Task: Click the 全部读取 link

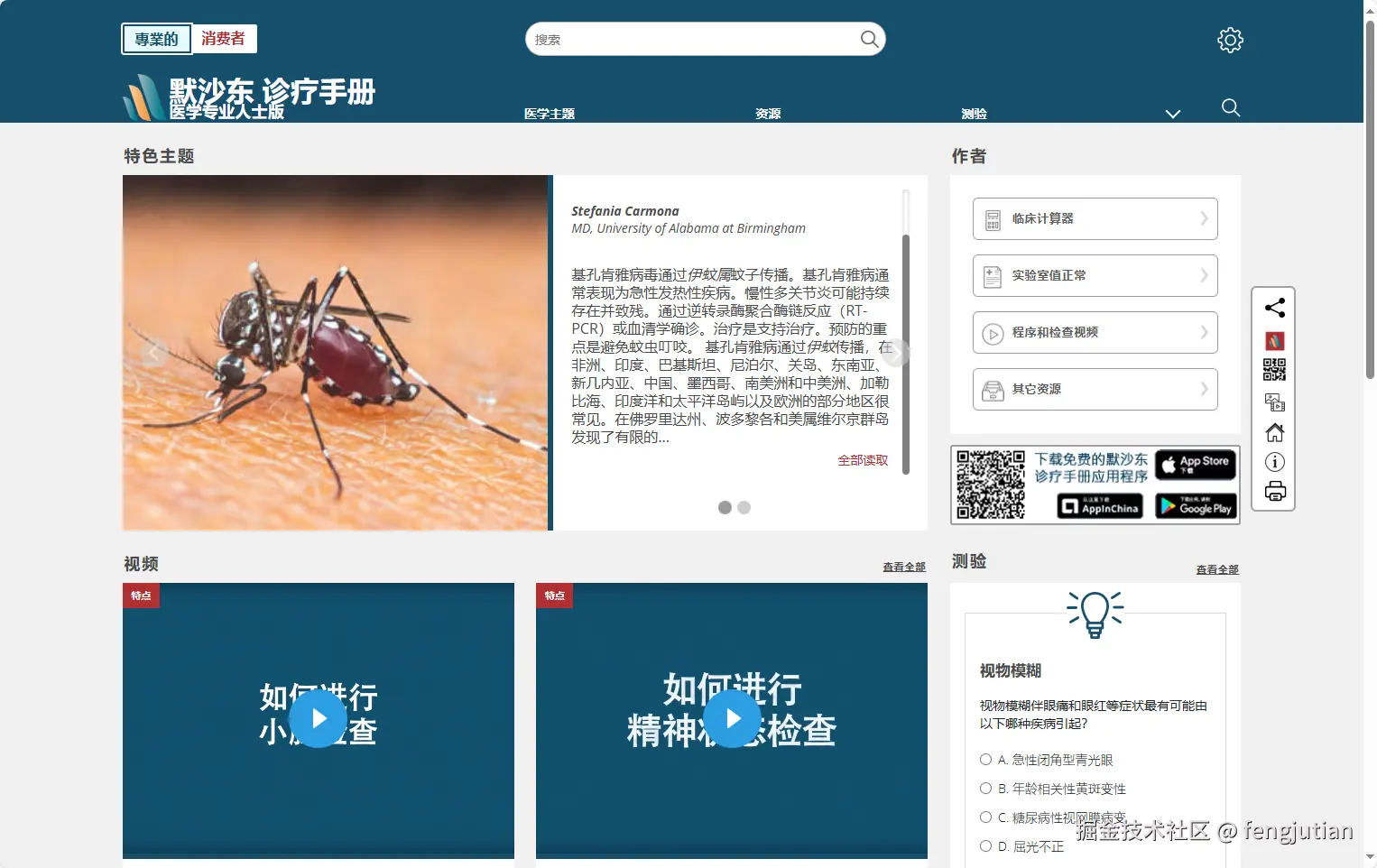Action: [862, 459]
